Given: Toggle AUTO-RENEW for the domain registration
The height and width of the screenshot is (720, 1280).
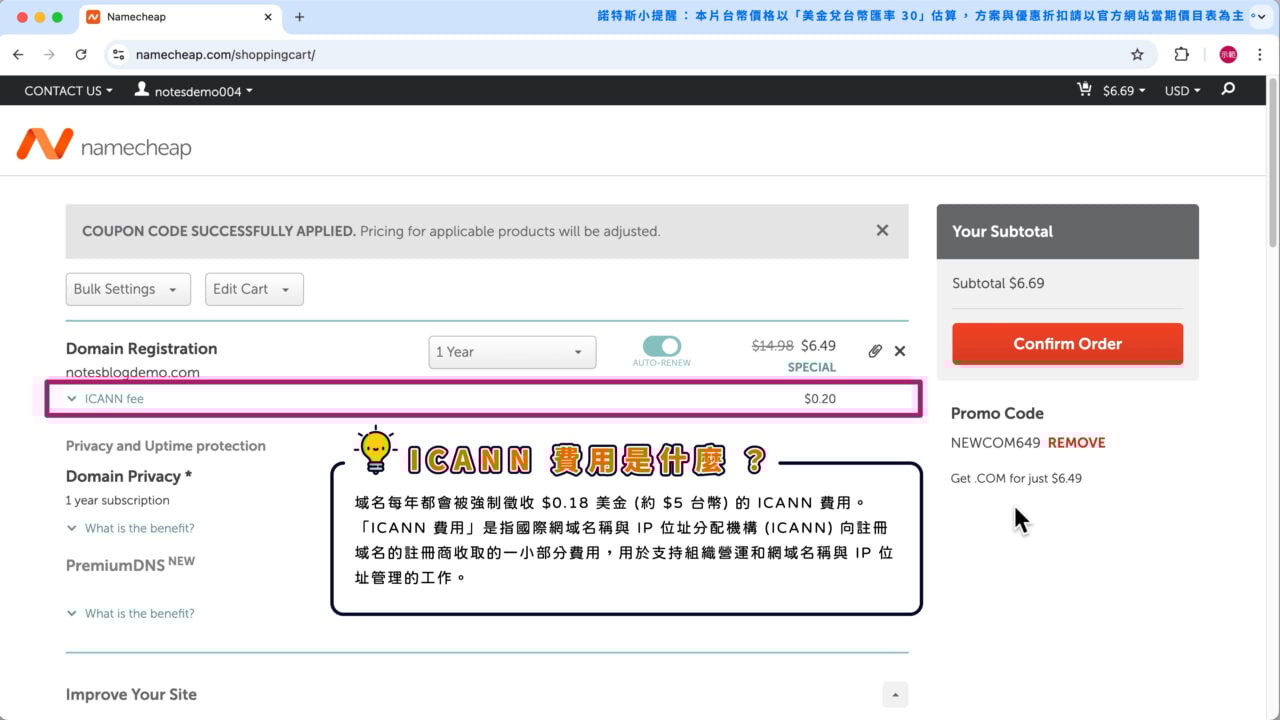Looking at the screenshot, I should (661, 345).
